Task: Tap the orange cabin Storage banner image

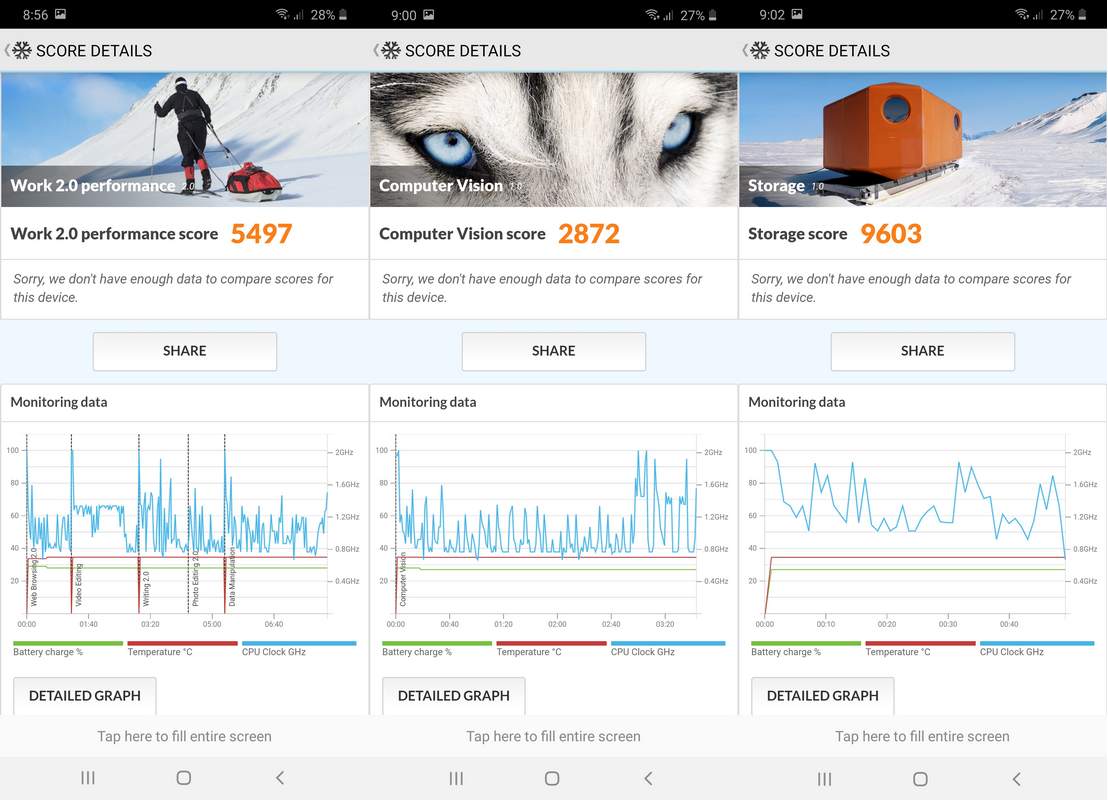Action: click(x=923, y=139)
